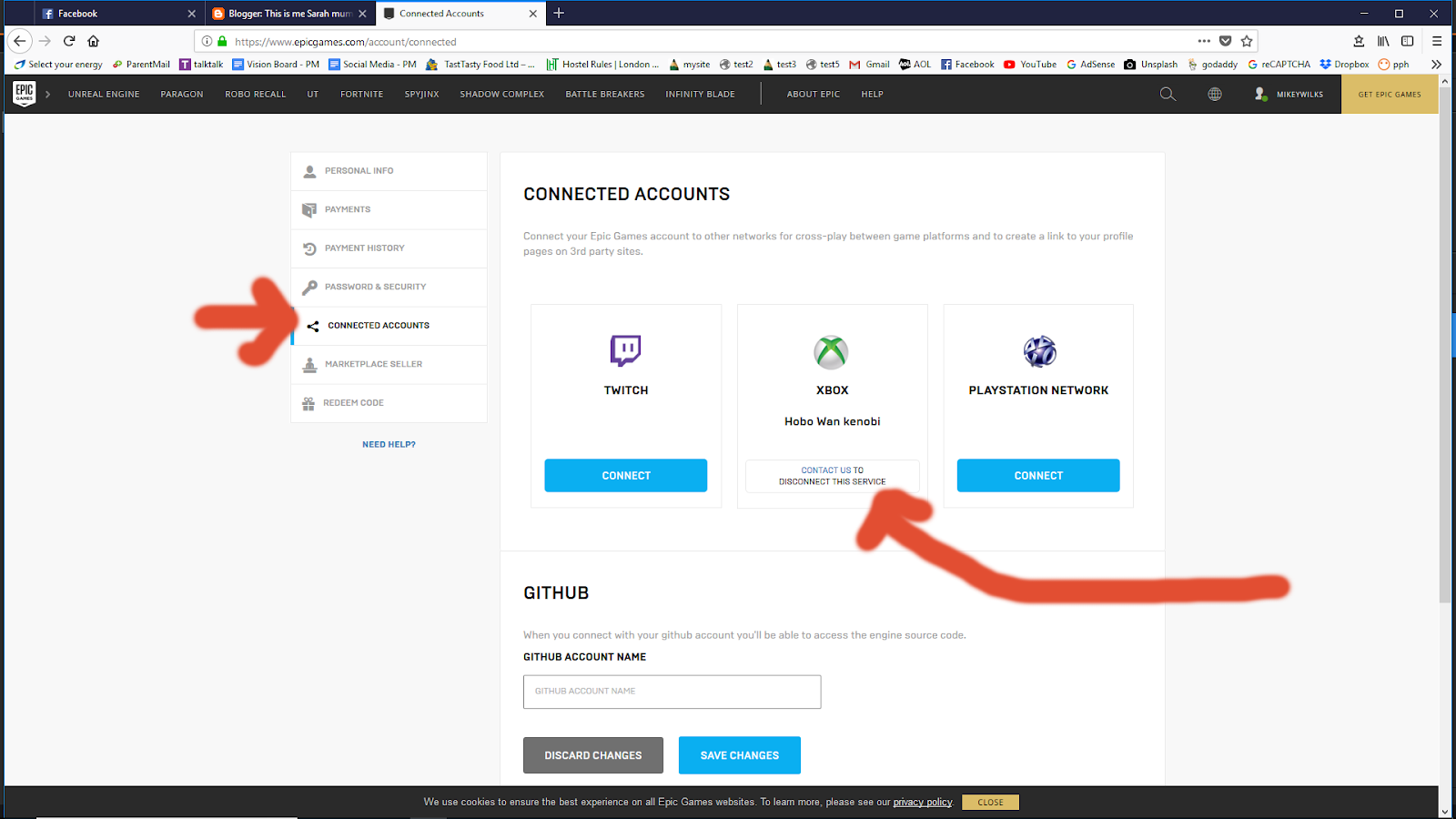Bookmark this page with the star icon
Image resolution: width=1456 pixels, height=819 pixels.
point(1247,41)
